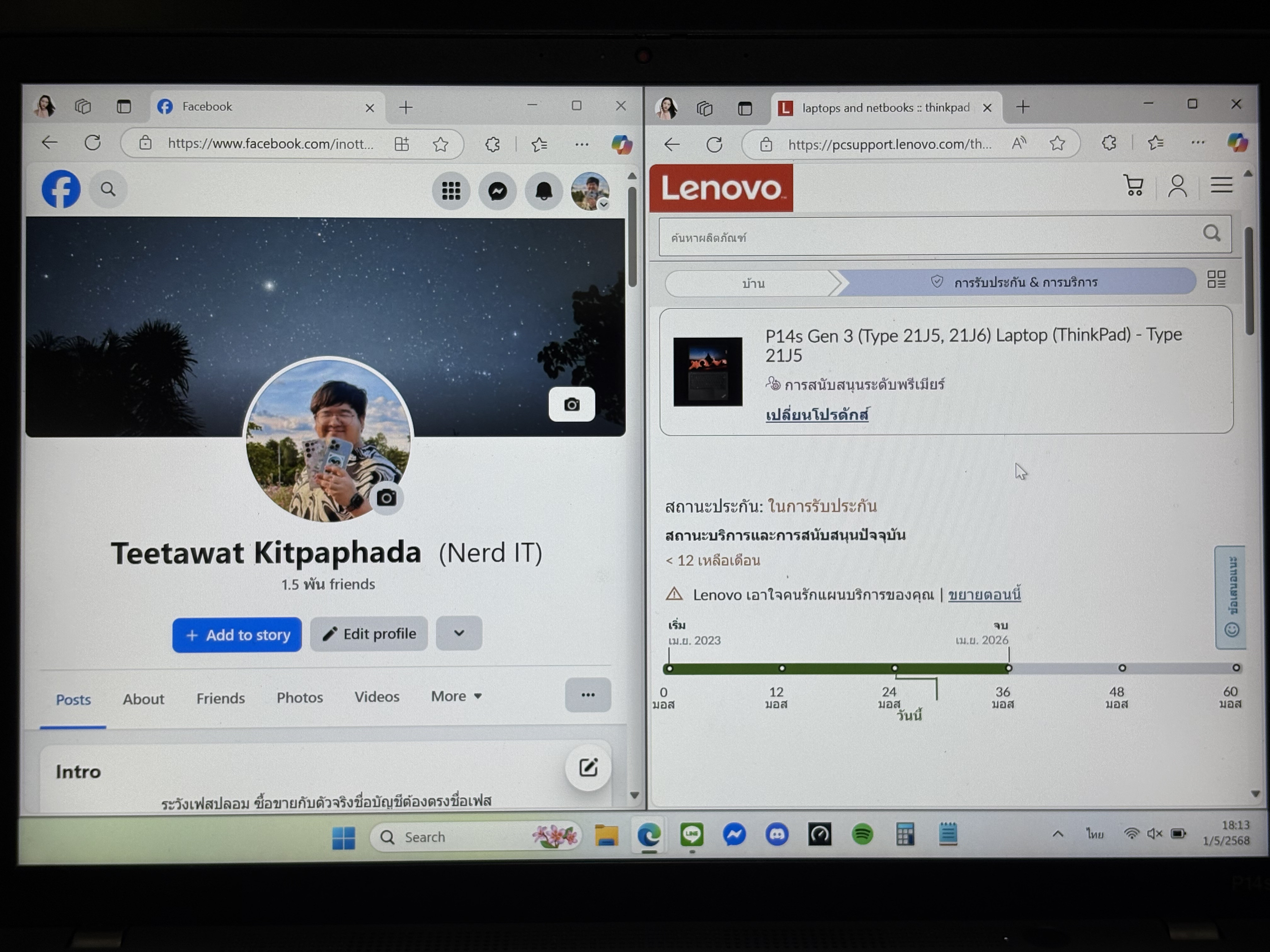Image resolution: width=1270 pixels, height=952 pixels.
Task: Open feedback side tab on Lenovo page
Action: [1230, 598]
